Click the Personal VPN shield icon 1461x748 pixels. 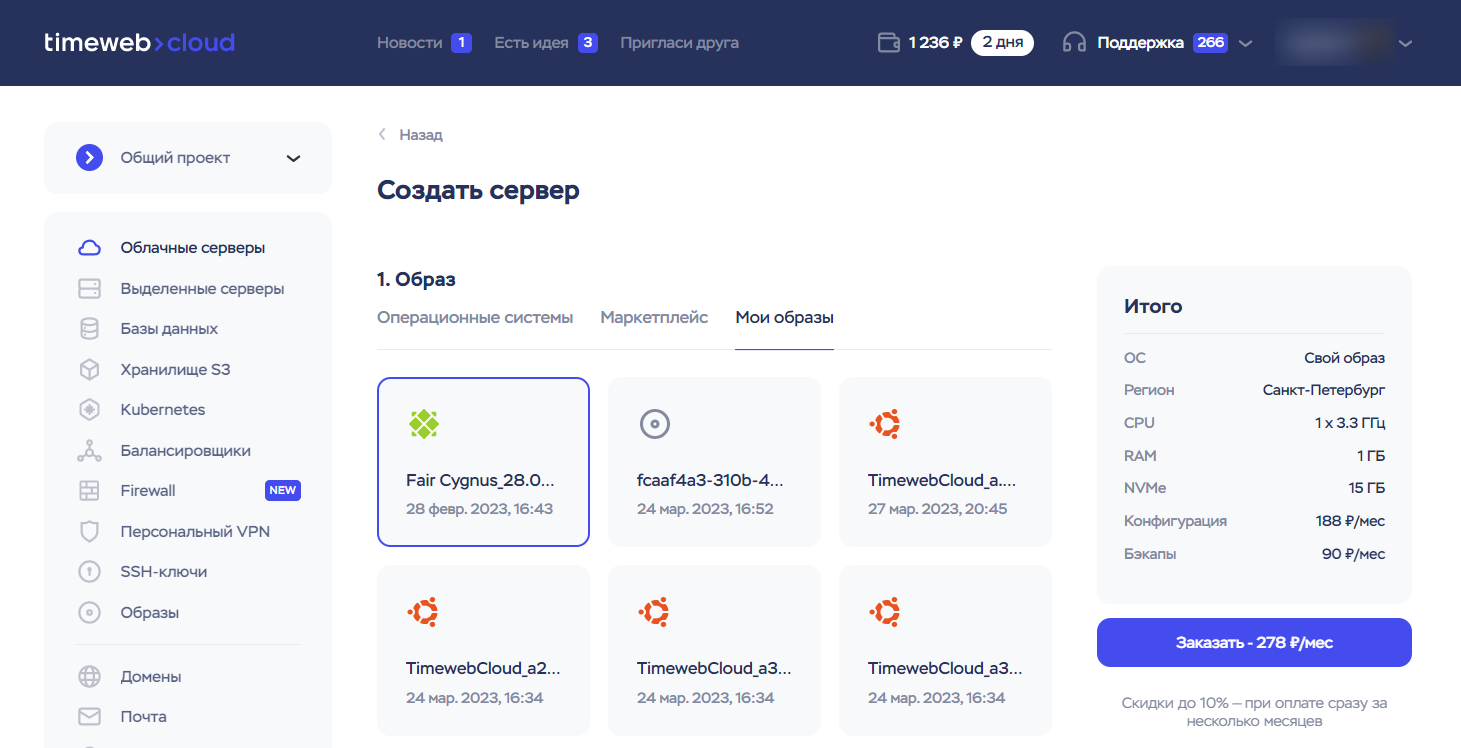coord(90,532)
